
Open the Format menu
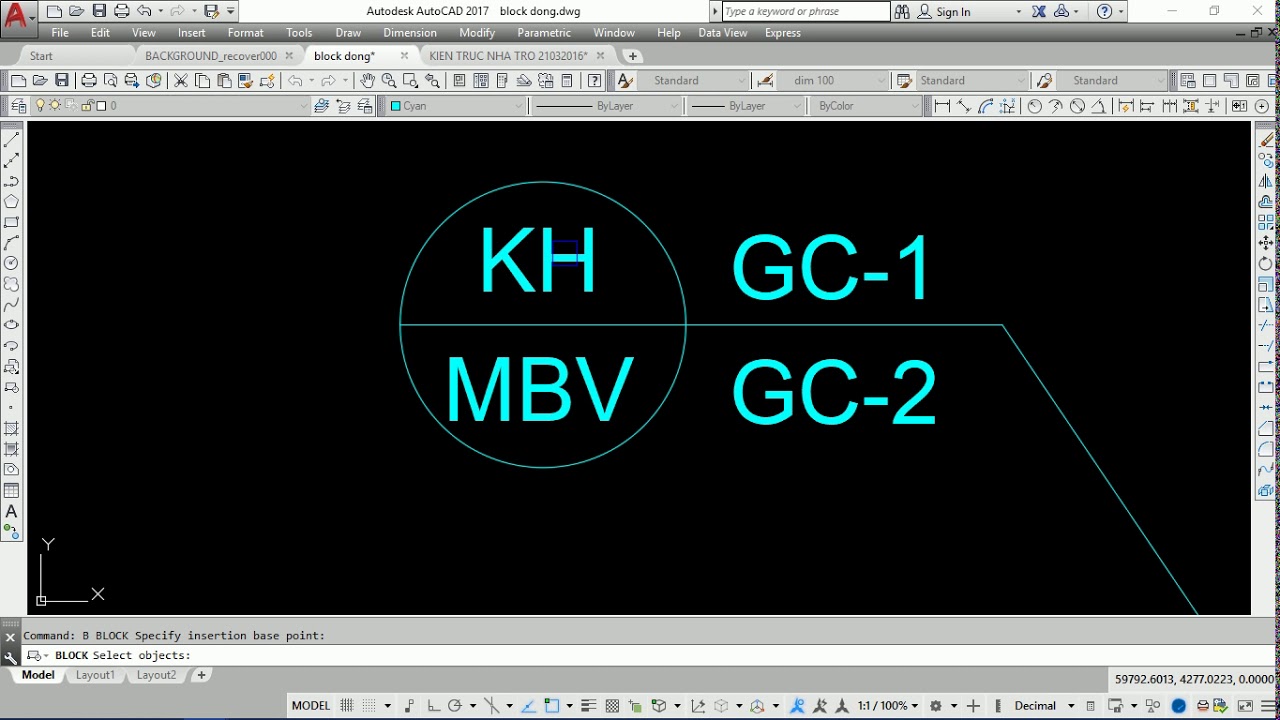[245, 33]
